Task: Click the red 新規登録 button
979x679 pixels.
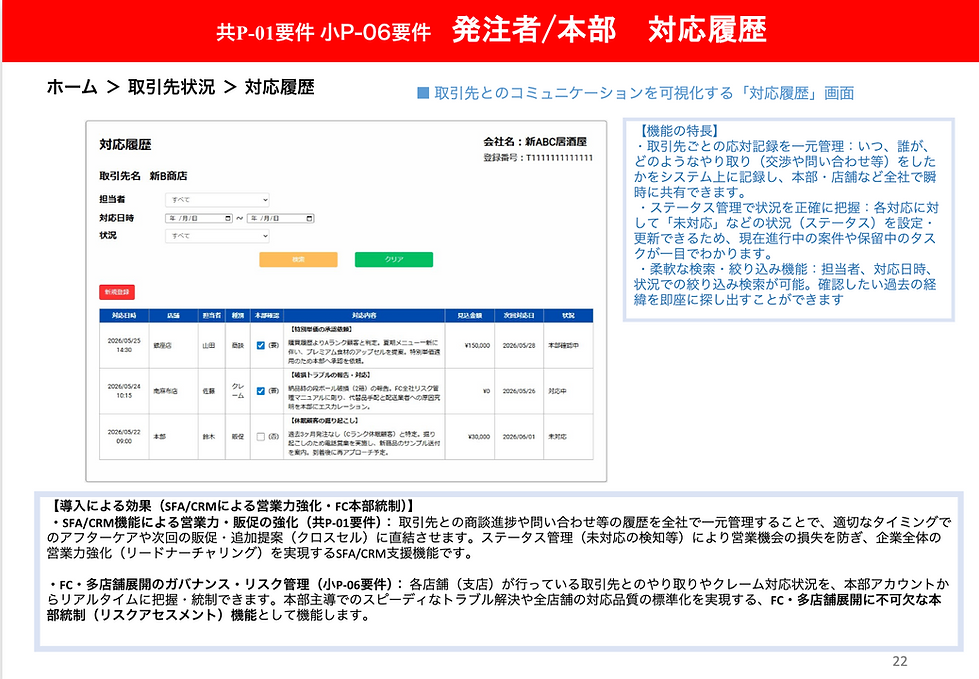Action: [117, 292]
